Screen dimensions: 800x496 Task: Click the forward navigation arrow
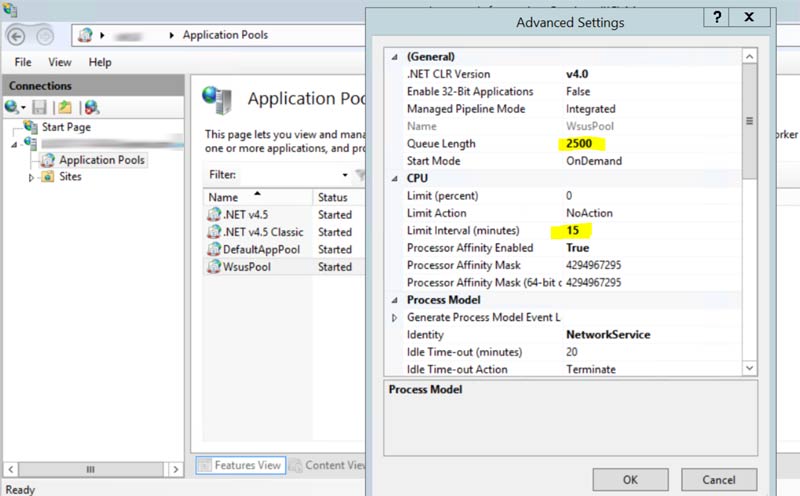44,36
